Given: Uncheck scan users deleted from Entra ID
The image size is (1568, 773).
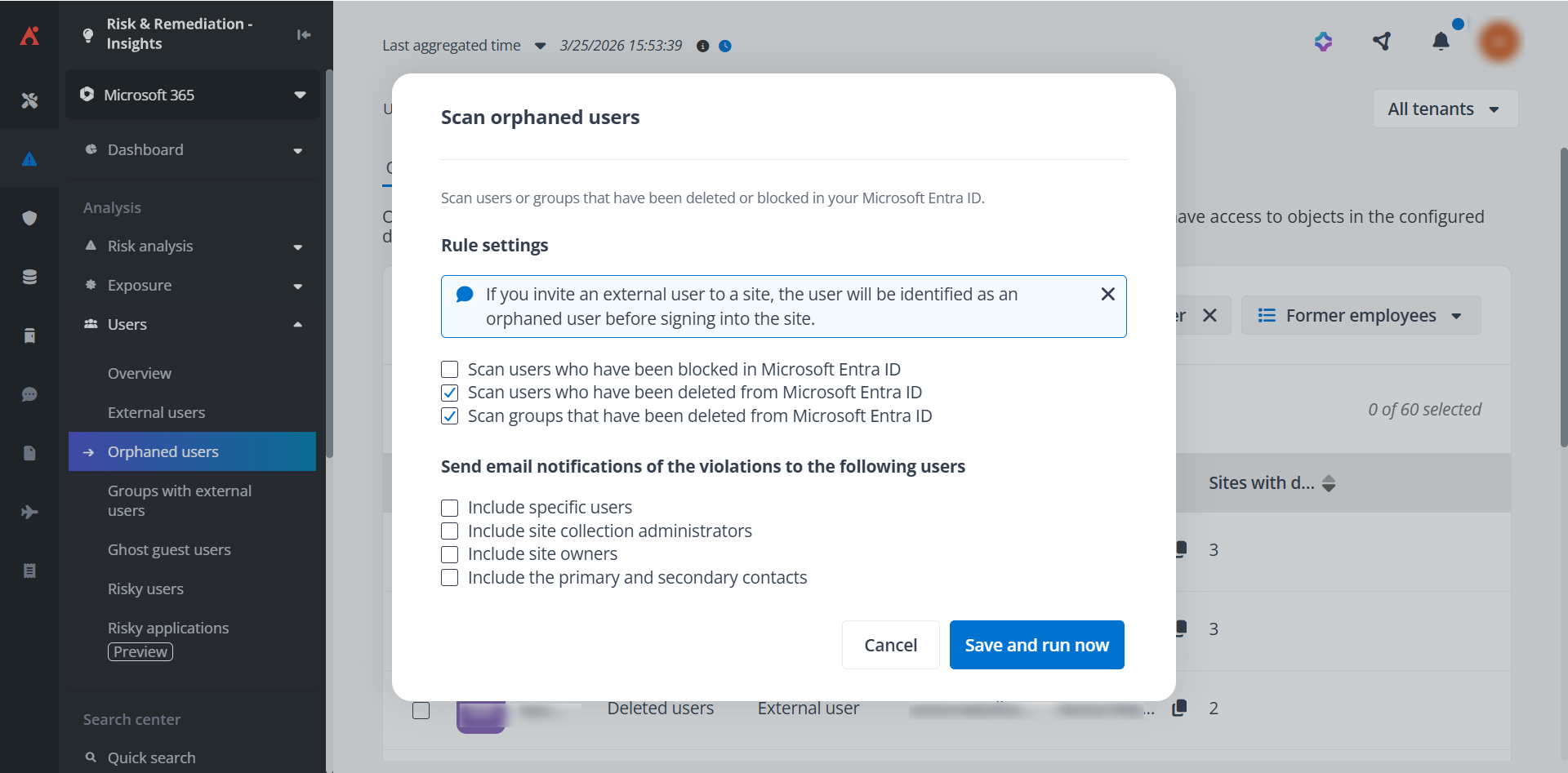Looking at the screenshot, I should click(450, 393).
